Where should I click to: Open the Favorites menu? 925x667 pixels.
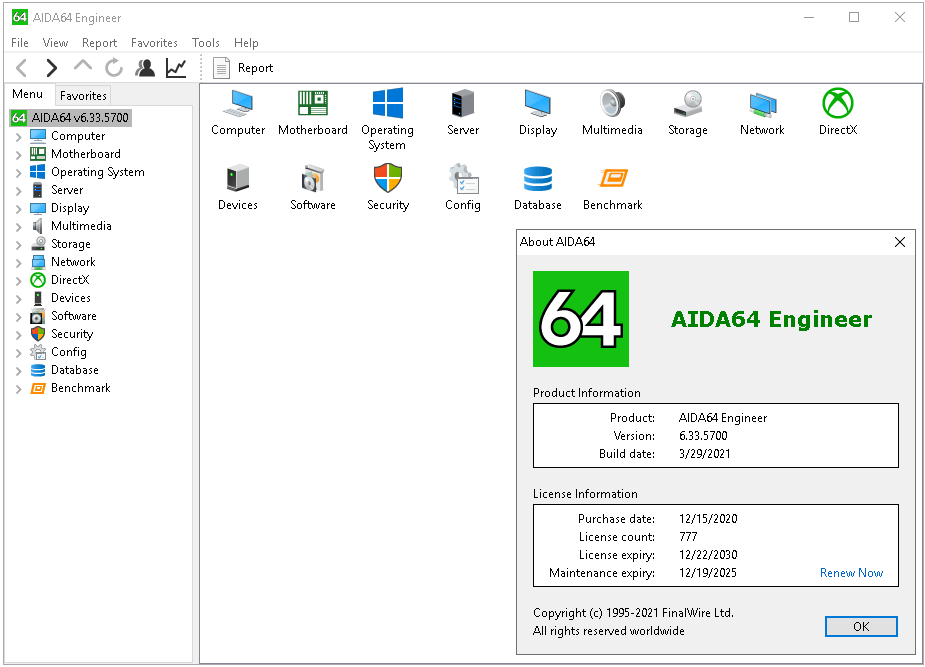coord(154,43)
